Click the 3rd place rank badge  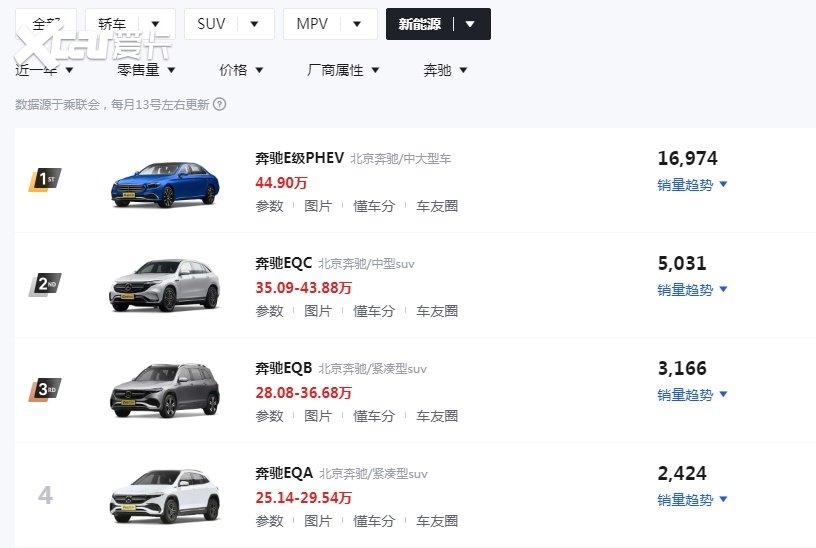[45, 389]
